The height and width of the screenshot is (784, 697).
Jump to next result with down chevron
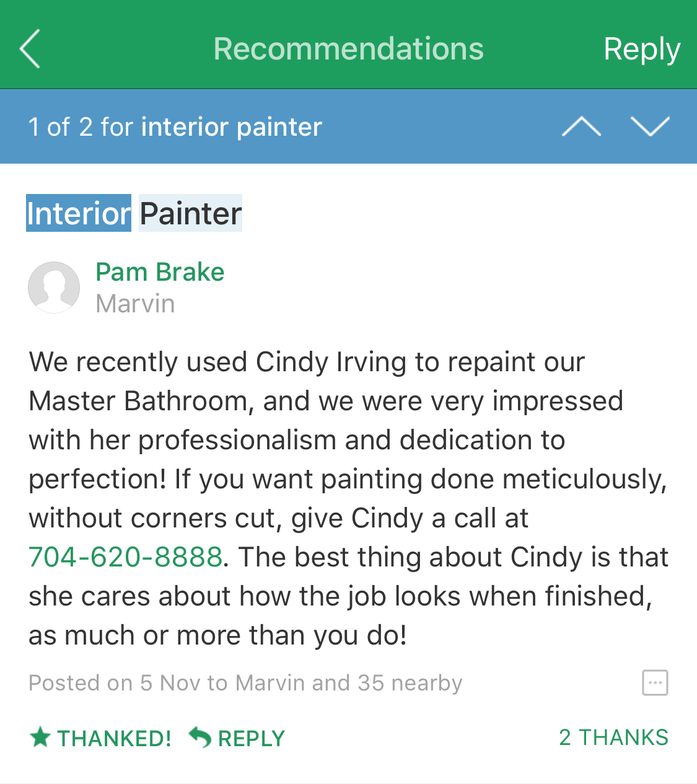coord(650,126)
